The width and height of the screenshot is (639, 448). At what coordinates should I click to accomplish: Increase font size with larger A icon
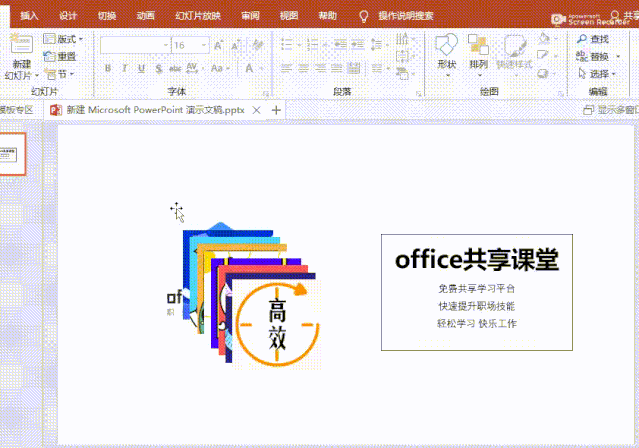point(218,45)
